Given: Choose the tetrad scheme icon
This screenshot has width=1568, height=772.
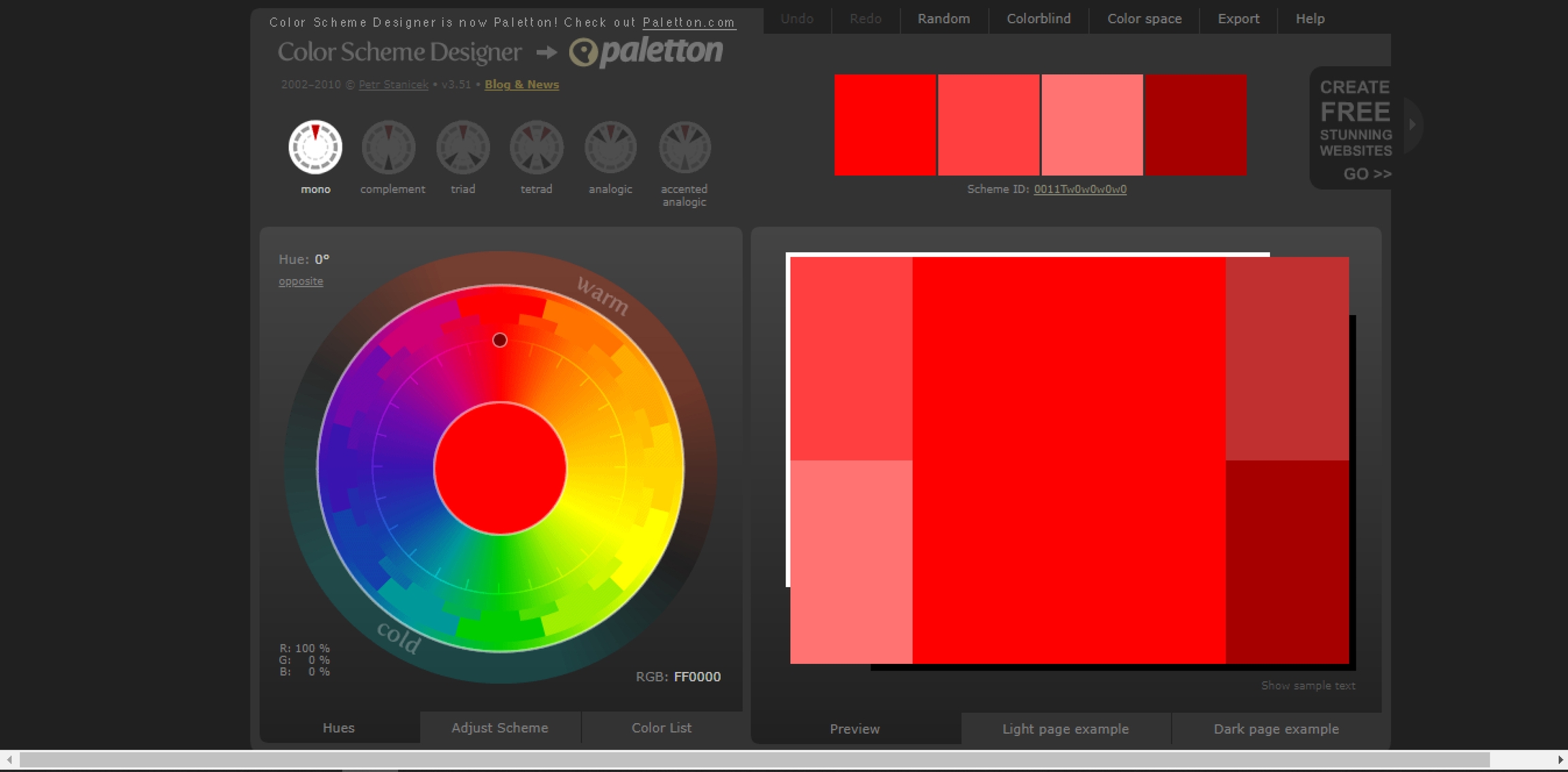Looking at the screenshot, I should coord(536,147).
